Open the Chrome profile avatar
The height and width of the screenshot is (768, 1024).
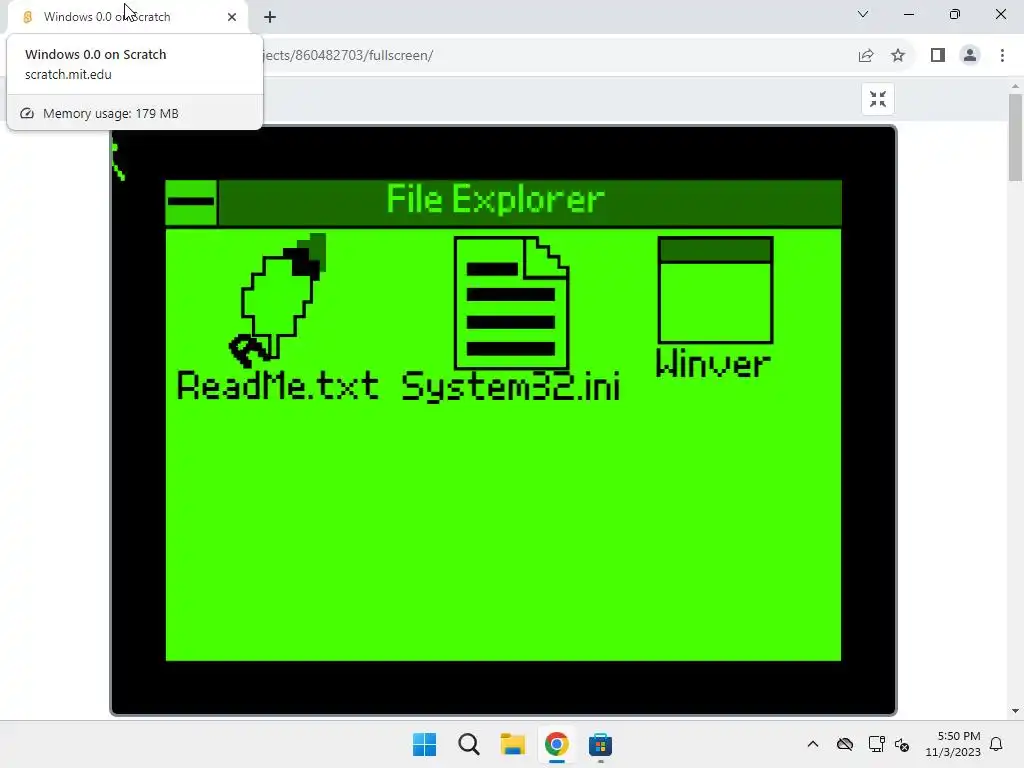tap(970, 56)
